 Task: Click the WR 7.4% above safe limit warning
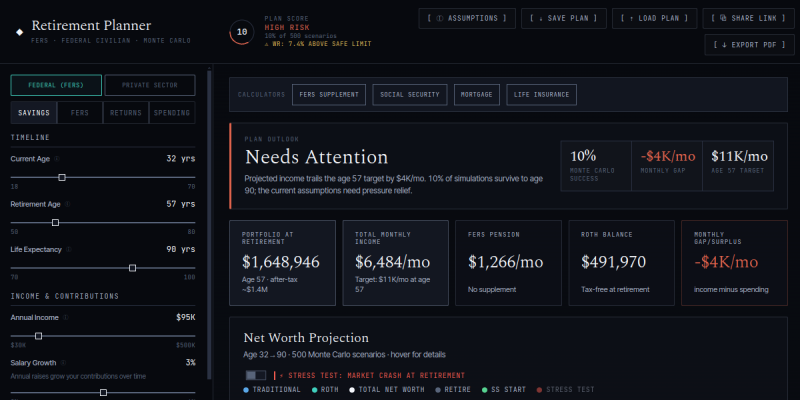318,44
